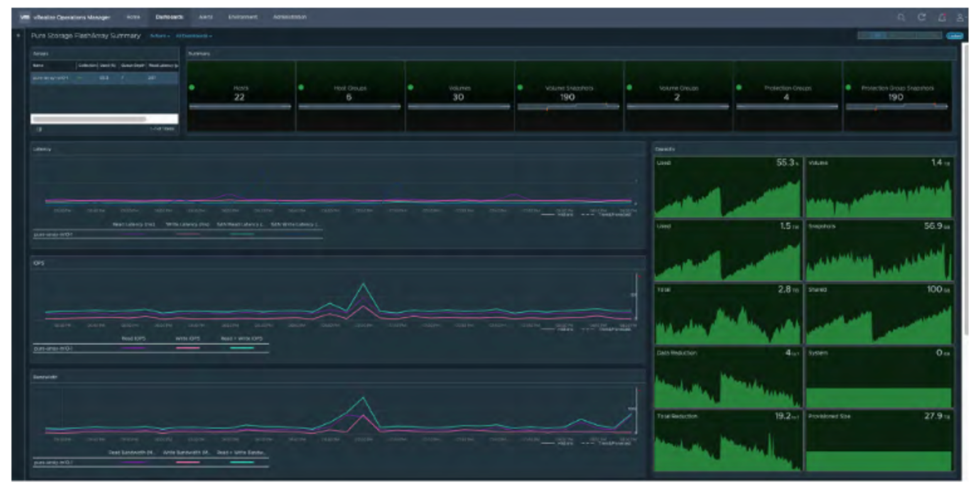Open the Total Reduction 19.2 chart

[x=728, y=441]
